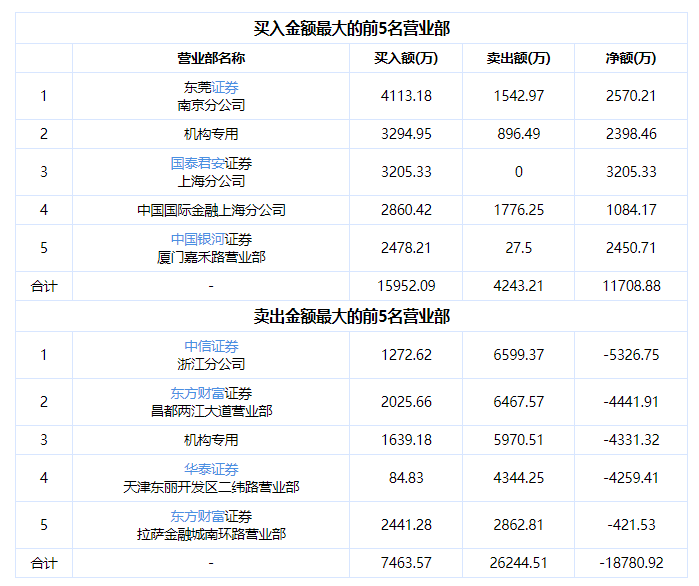Click 浙江分公司 under 中信证券
The width and height of the screenshot is (699, 586).
(211, 365)
